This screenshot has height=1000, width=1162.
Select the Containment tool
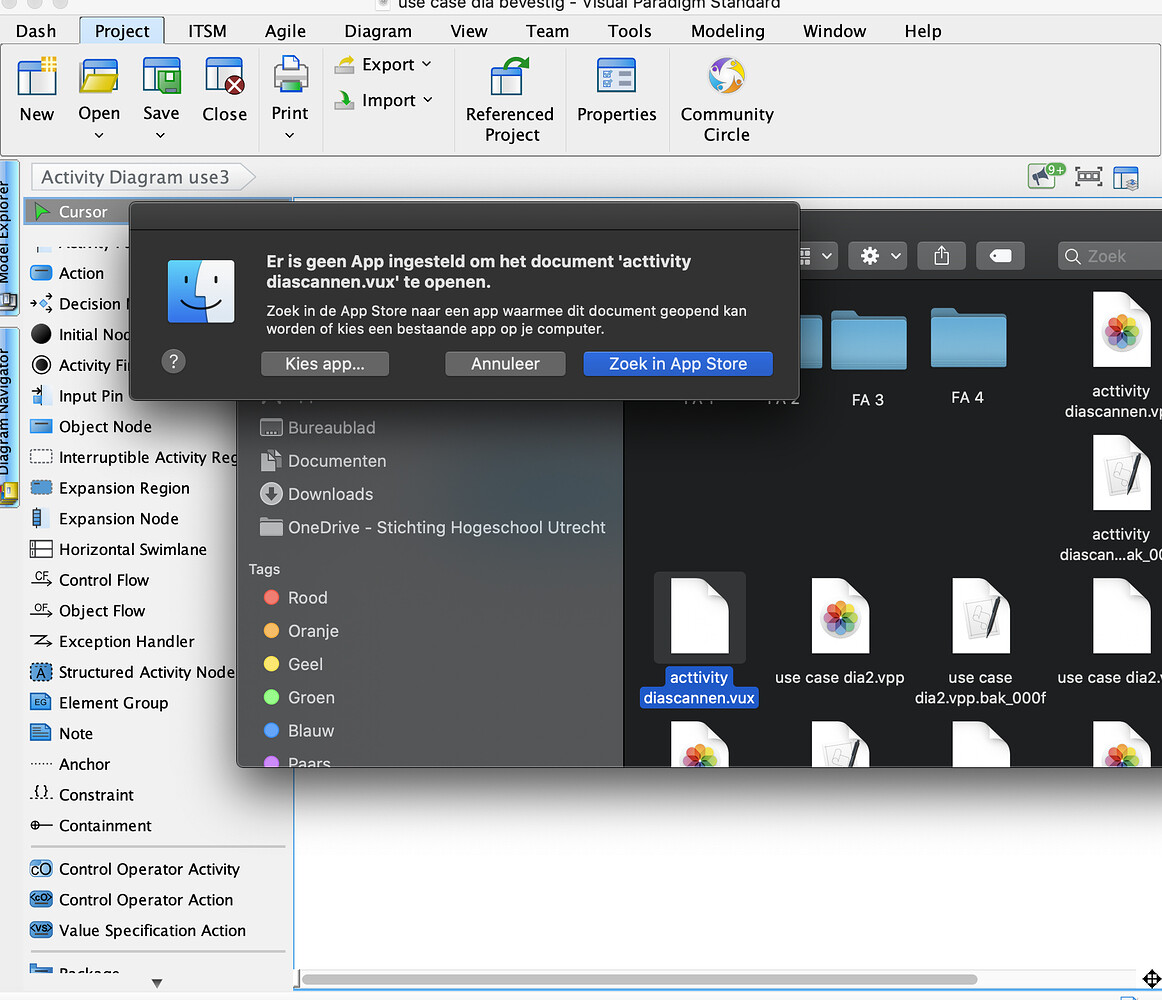(x=90, y=825)
